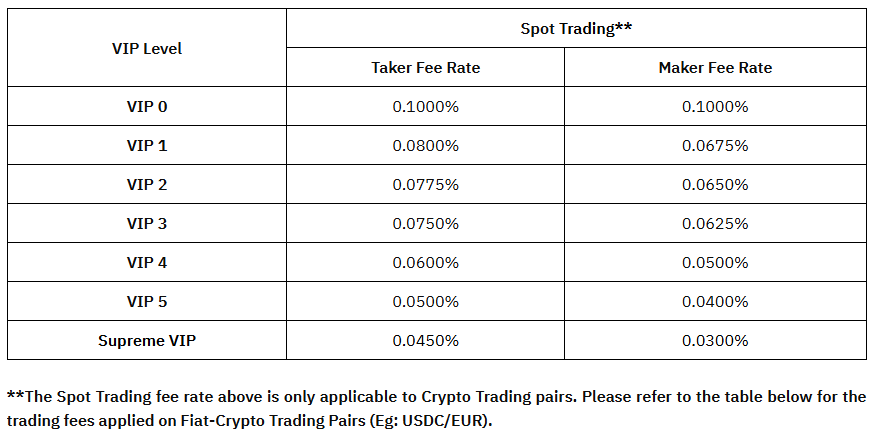882x437 pixels.
Task: Click the 0.0600% taker fee cell
Action: pos(425,263)
